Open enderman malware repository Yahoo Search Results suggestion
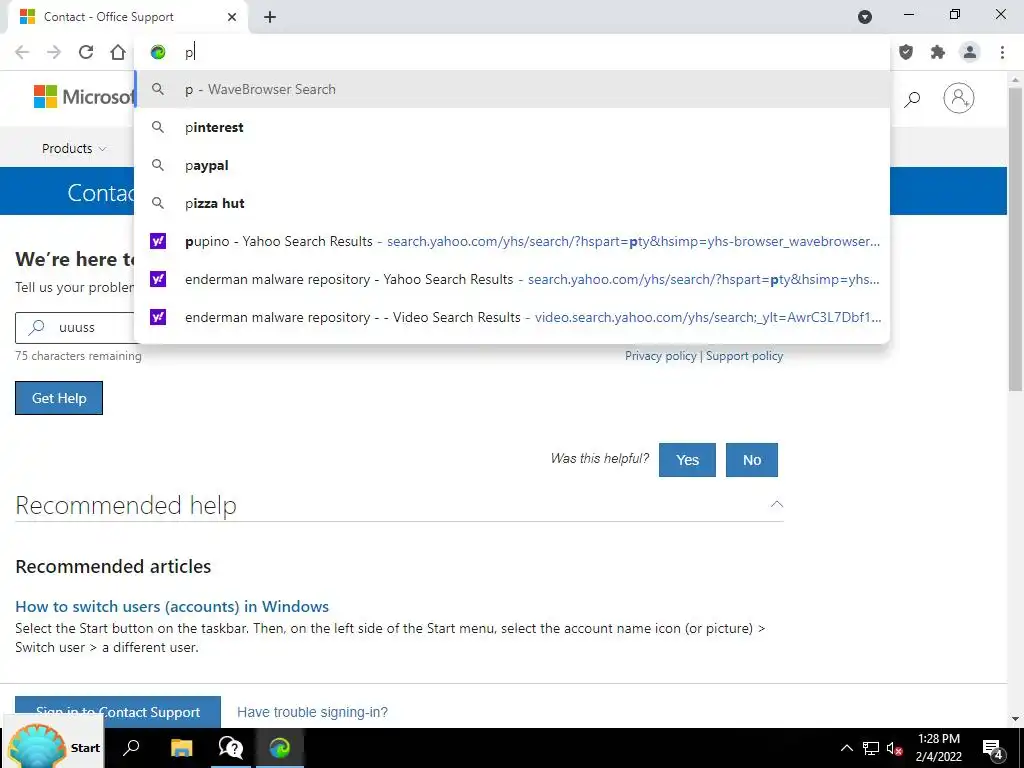 point(512,279)
